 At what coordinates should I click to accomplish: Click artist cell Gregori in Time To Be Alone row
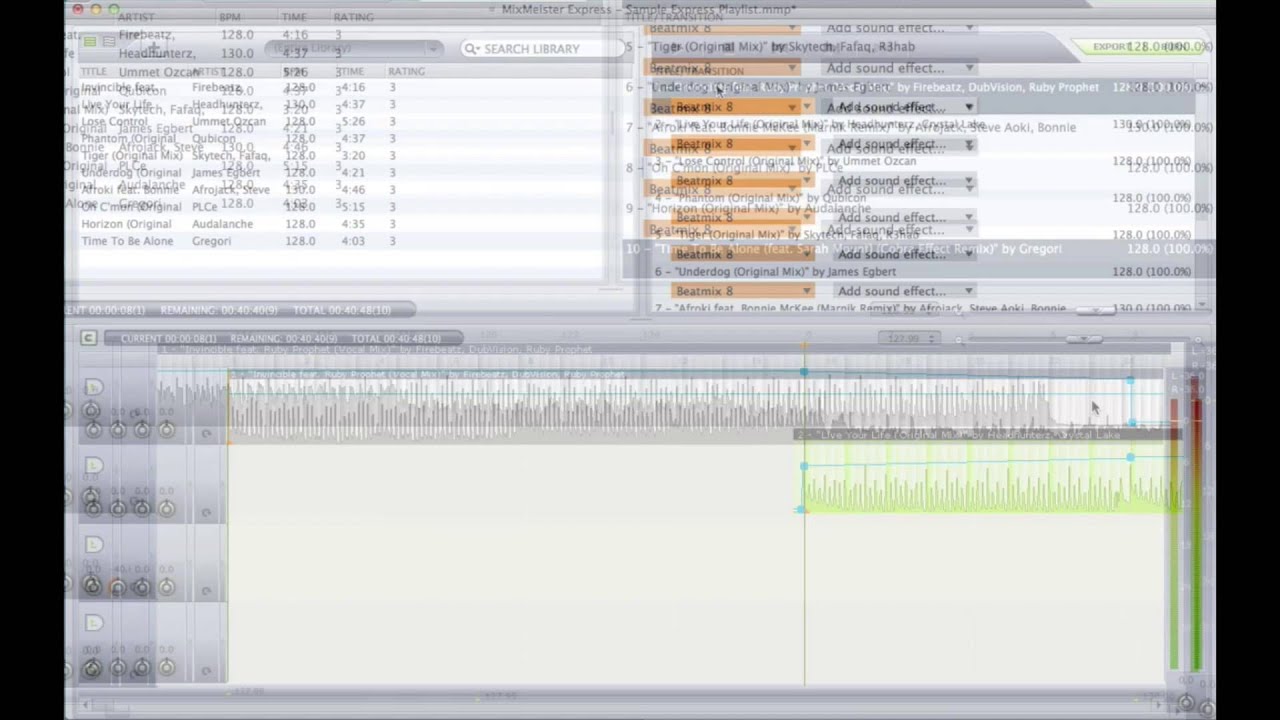coord(211,241)
